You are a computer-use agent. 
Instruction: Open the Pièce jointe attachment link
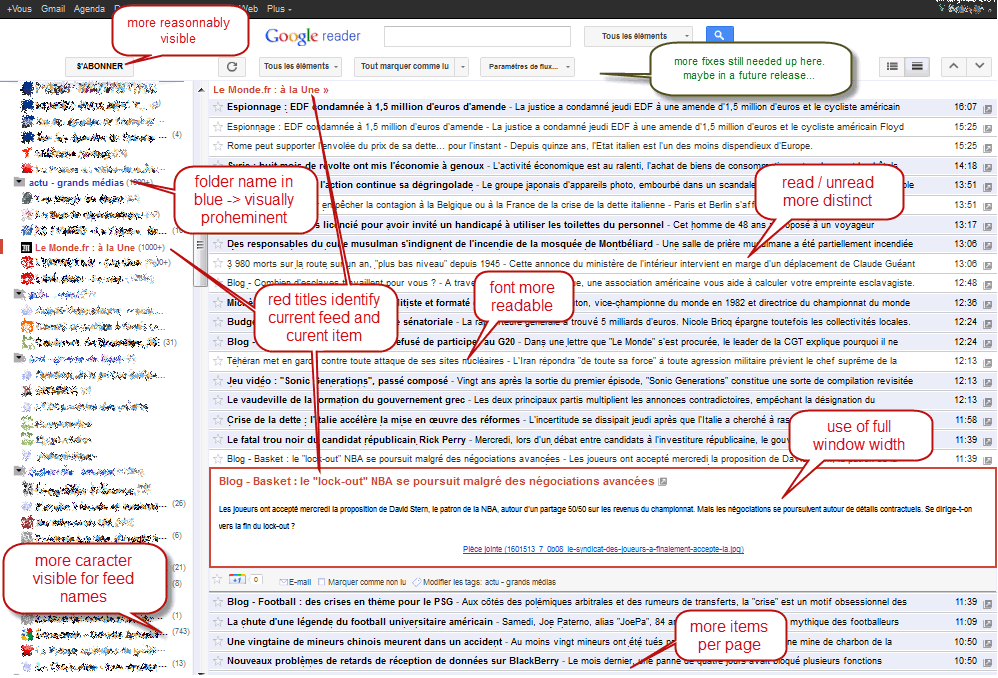(603, 549)
